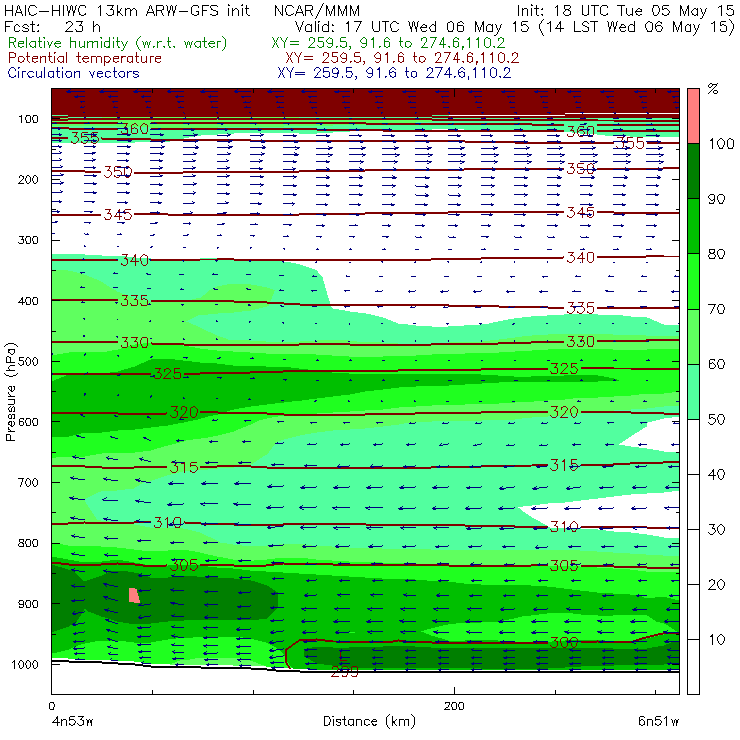740x740 pixels.
Task: Click the '90' colorbar tick label
Action: click(716, 199)
